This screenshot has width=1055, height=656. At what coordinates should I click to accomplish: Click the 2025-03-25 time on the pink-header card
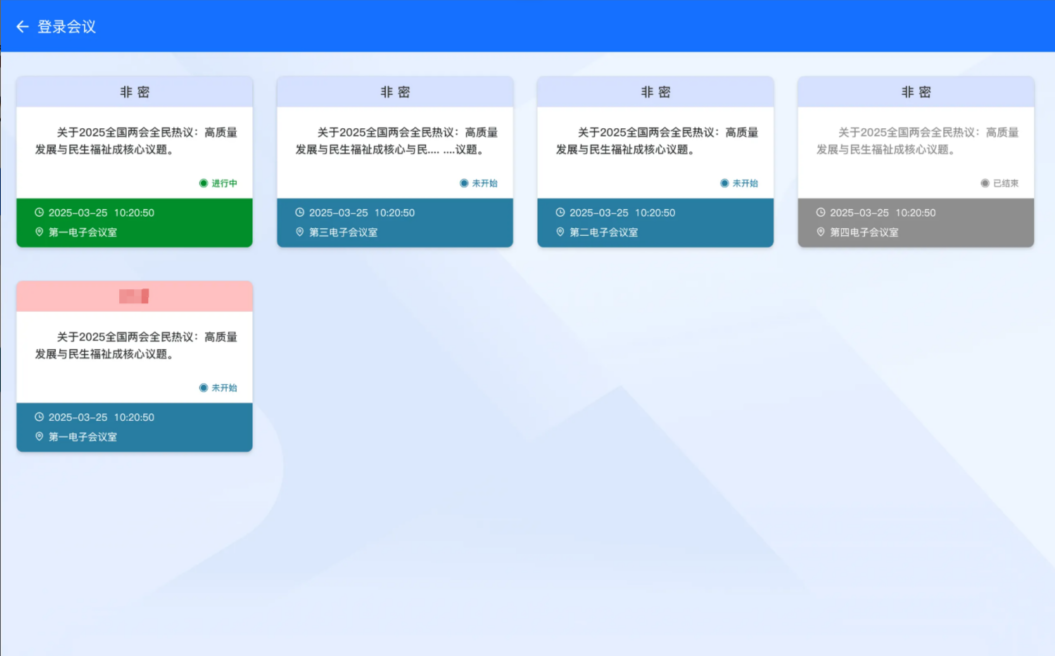pyautogui.click(x=101, y=417)
